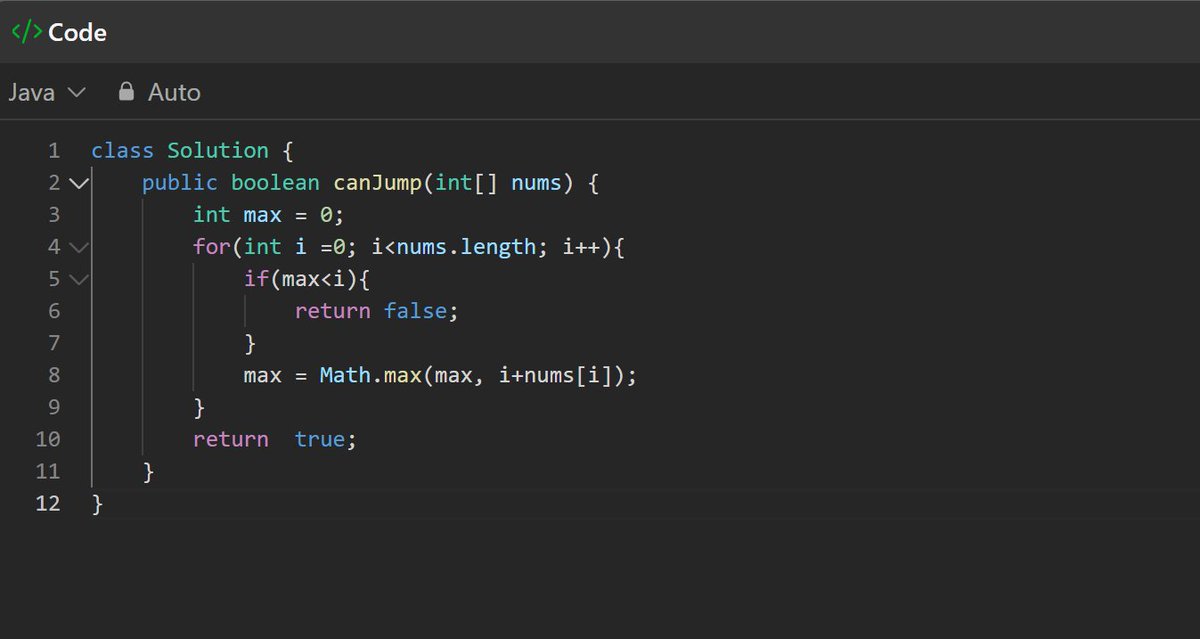Click 'Math.max(max, i+nums[i]);' call
This screenshot has width=1200, height=639.
pos(478,375)
